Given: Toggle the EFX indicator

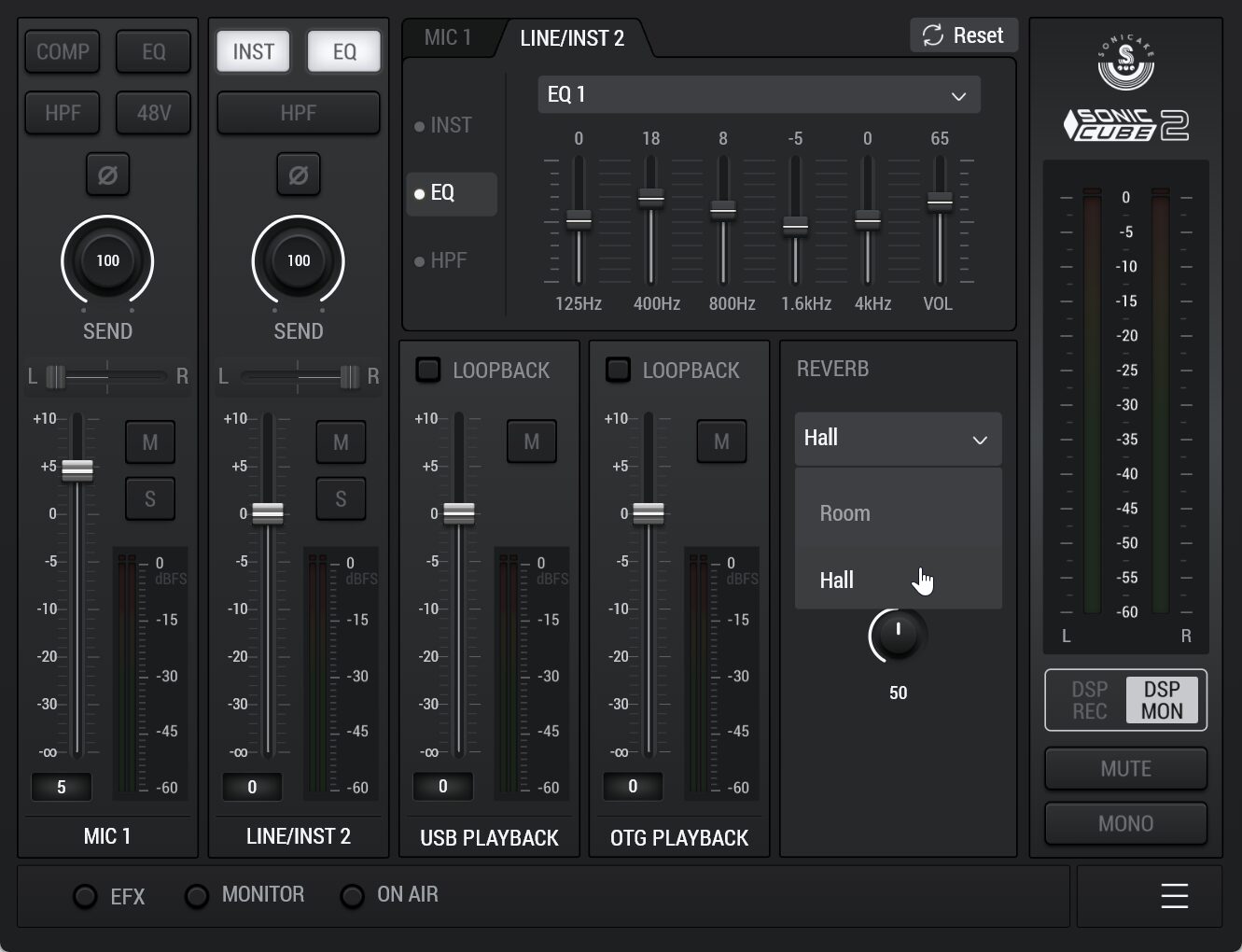Looking at the screenshot, I should (85, 897).
